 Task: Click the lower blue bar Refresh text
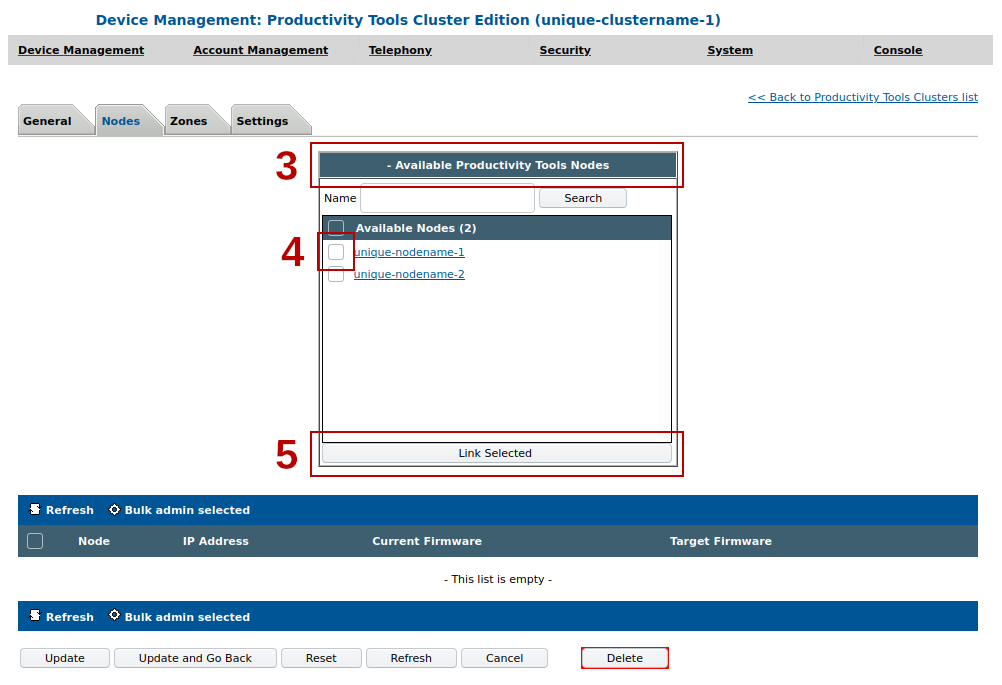(x=70, y=617)
